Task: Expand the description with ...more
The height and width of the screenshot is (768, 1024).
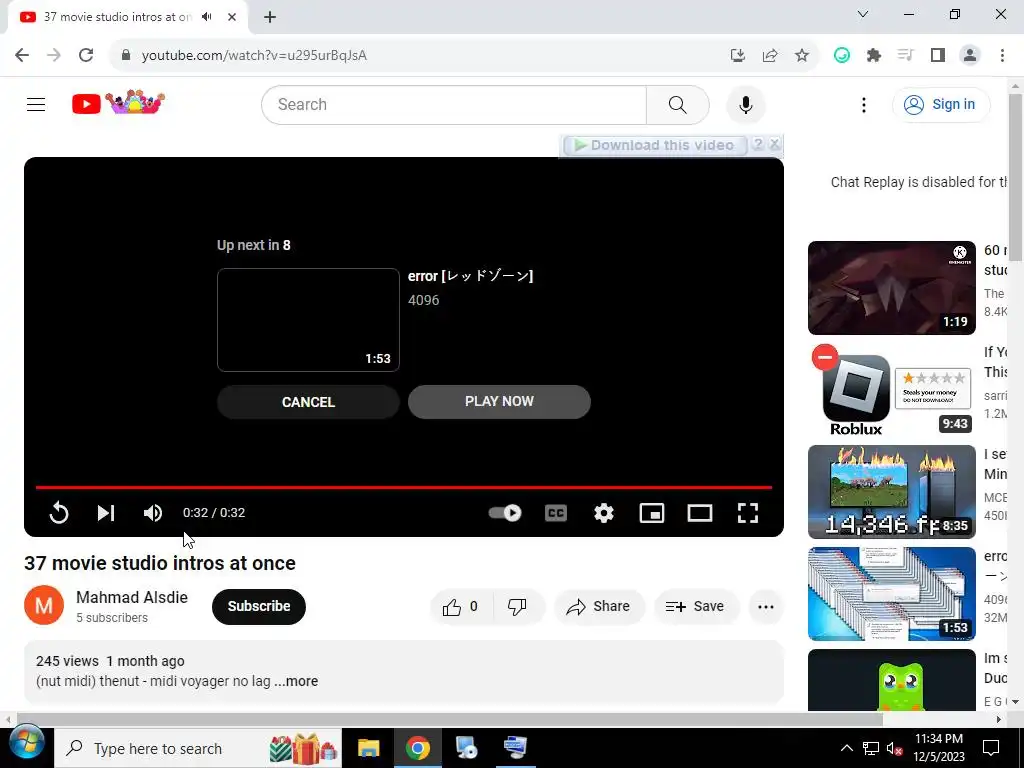Action: 296,681
